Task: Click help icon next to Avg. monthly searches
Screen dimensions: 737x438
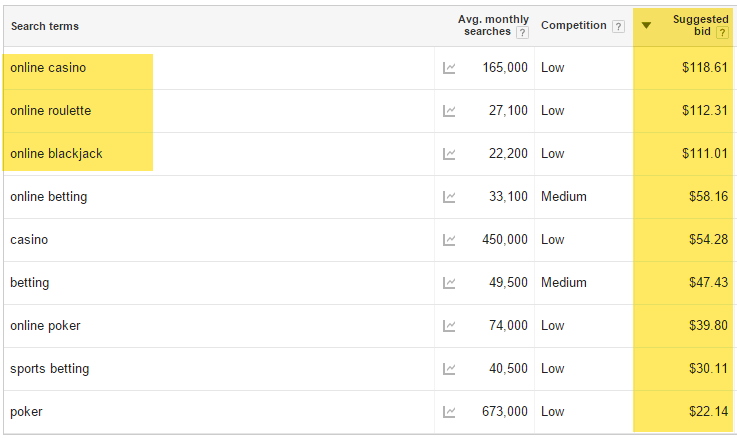Action: 522,32
